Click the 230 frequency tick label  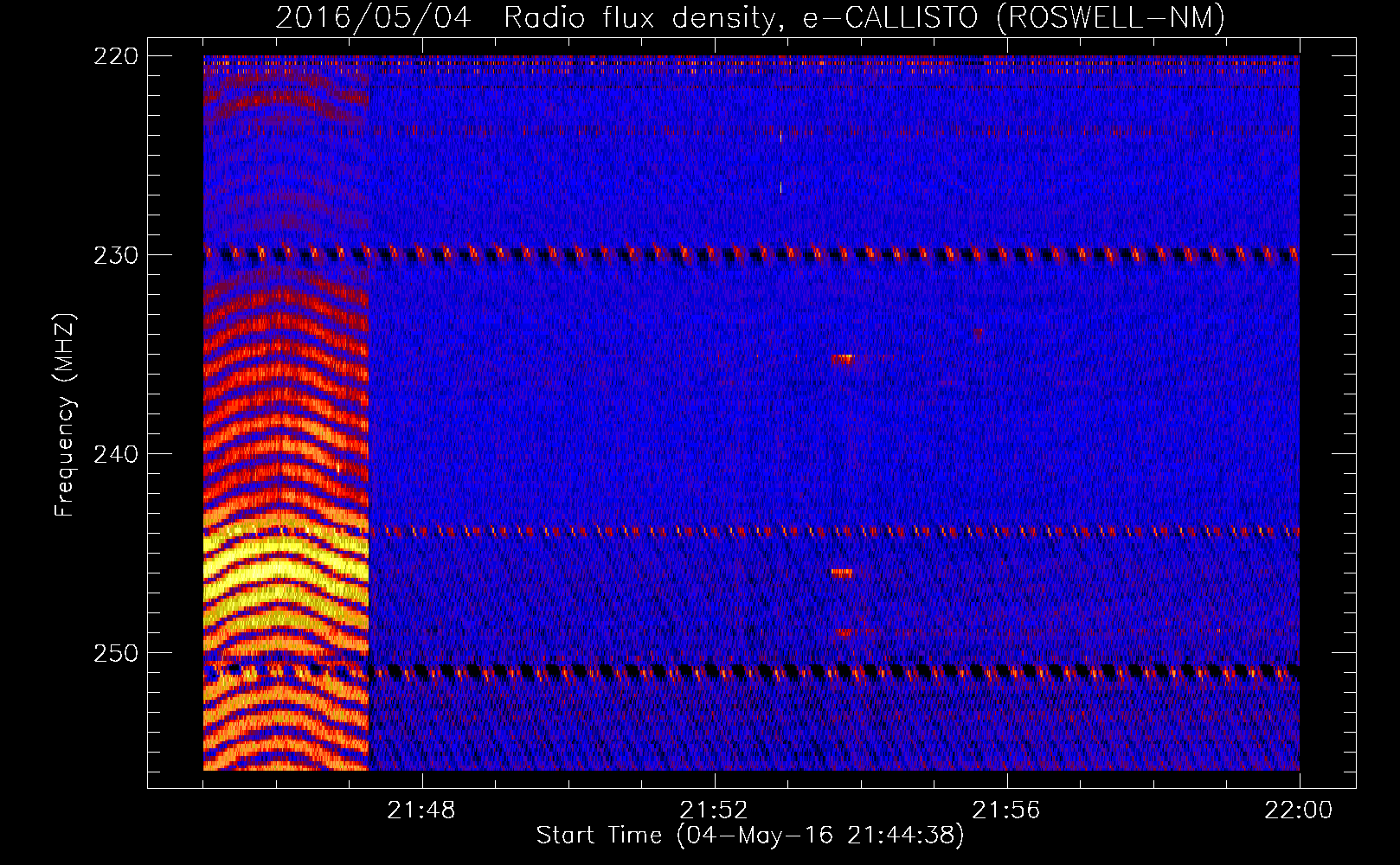tap(116, 255)
